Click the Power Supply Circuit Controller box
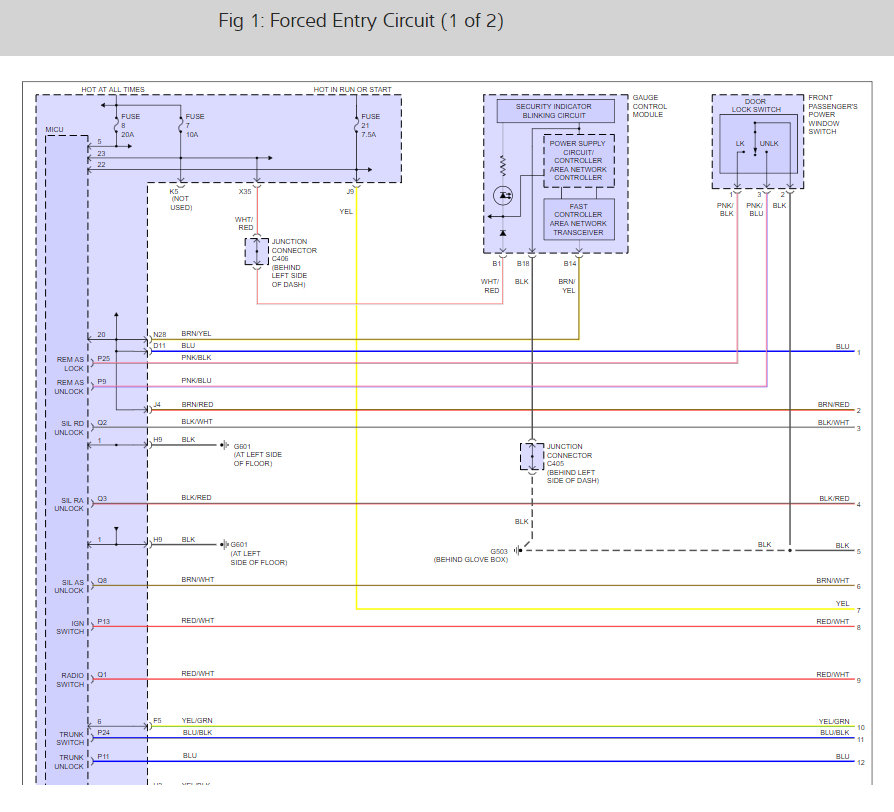The height and width of the screenshot is (812, 894). (x=578, y=160)
